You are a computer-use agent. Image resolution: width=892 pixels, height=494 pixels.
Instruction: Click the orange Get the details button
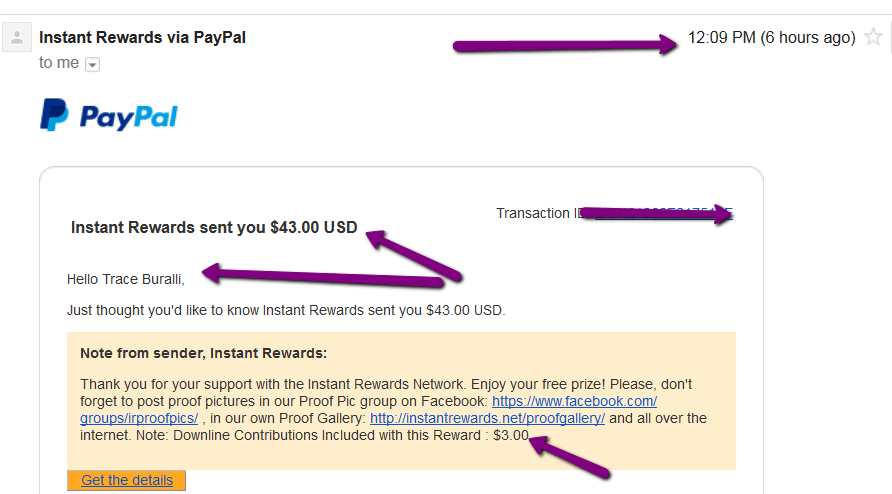coord(126,480)
